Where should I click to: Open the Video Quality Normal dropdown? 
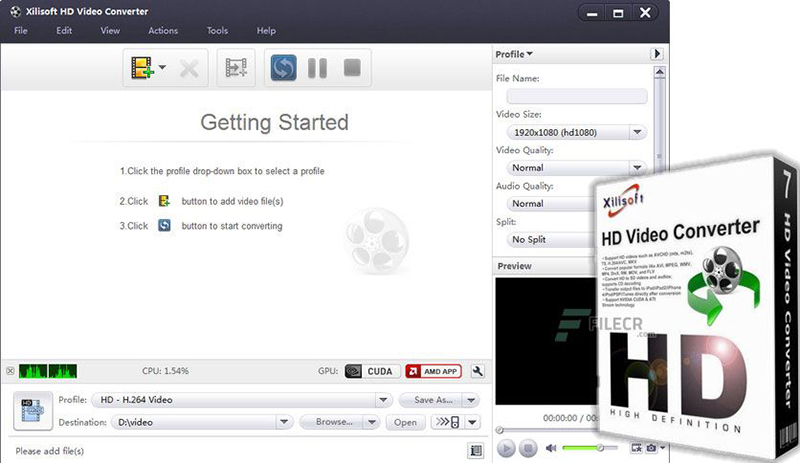(x=577, y=167)
